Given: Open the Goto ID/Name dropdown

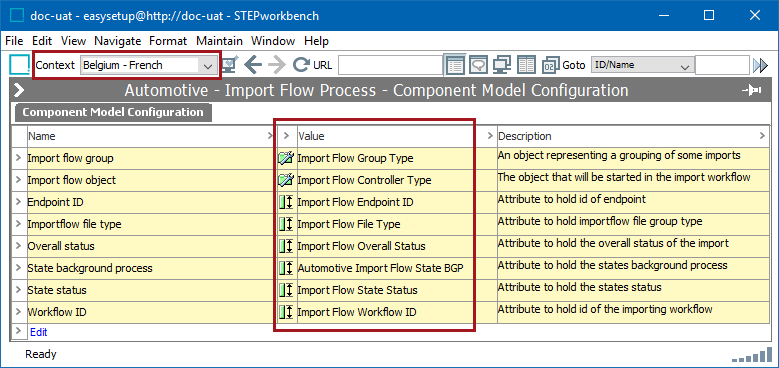Looking at the screenshot, I should tap(642, 65).
